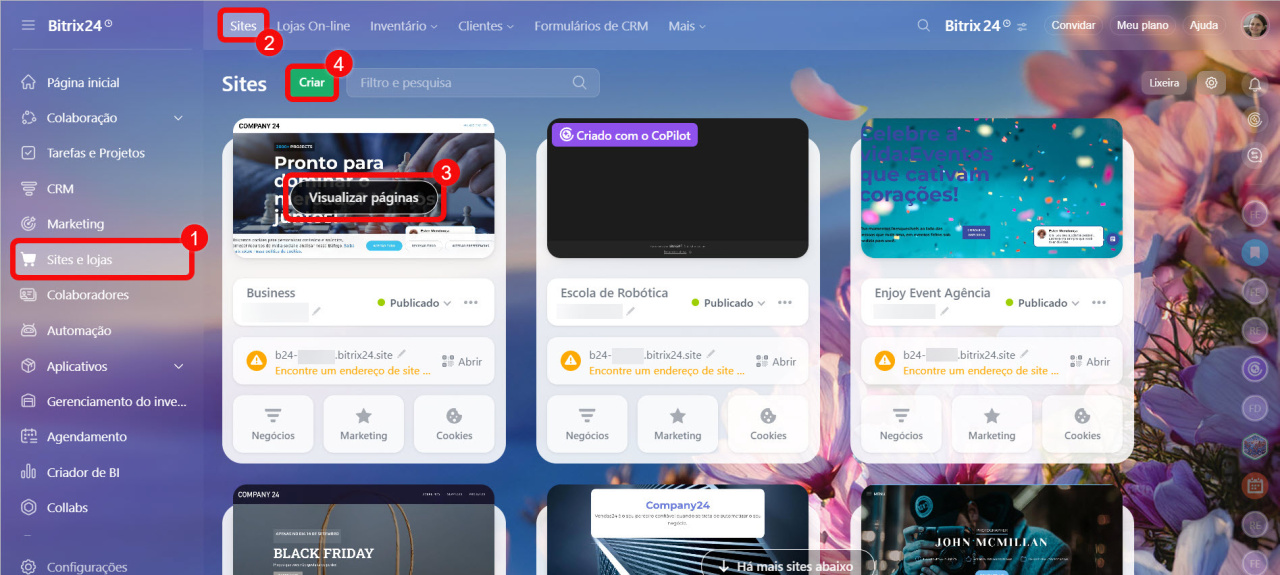Click the filter field search magnifier icon
This screenshot has height=575, width=1280.
pyautogui.click(x=580, y=83)
